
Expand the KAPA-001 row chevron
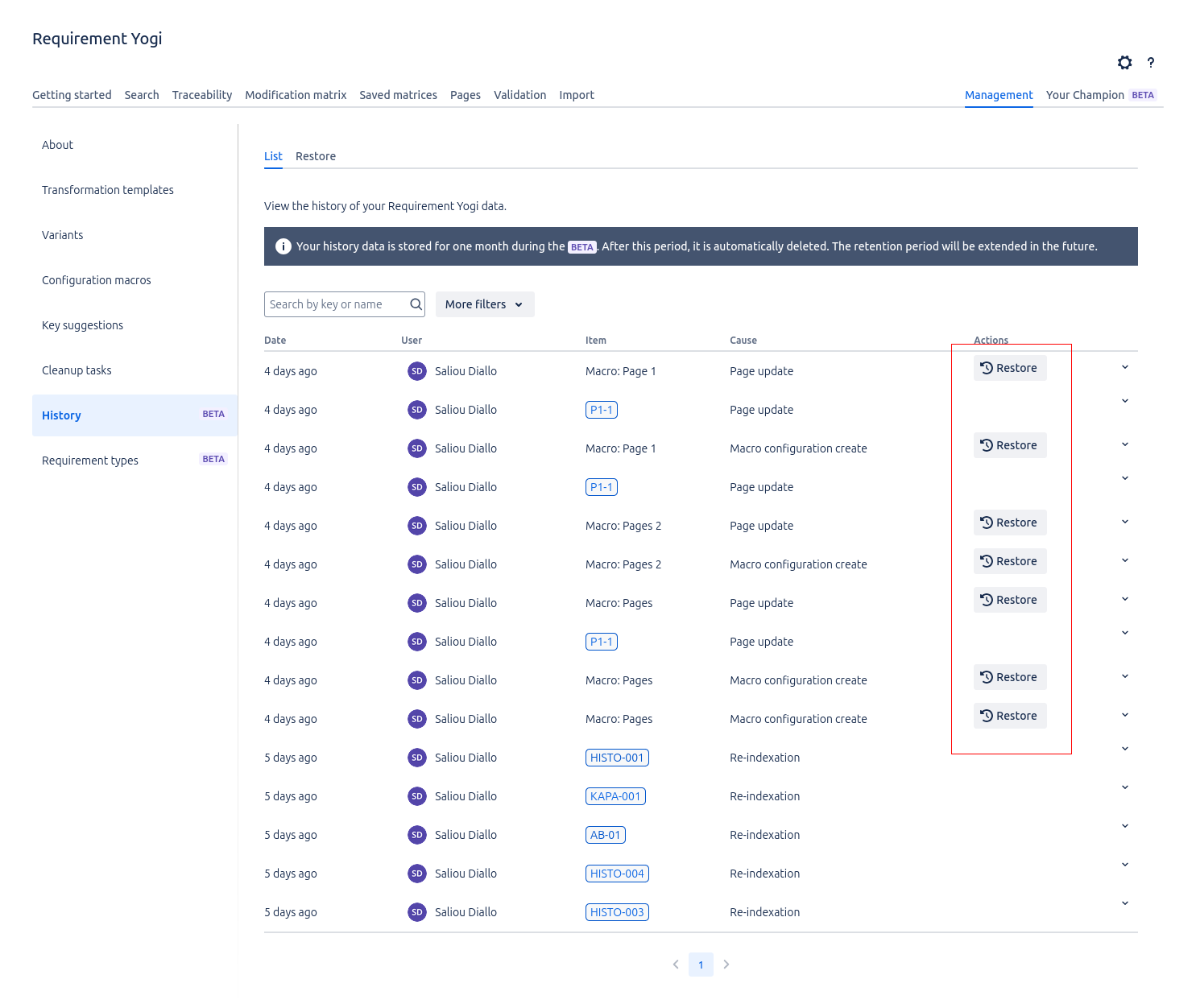click(1125, 787)
